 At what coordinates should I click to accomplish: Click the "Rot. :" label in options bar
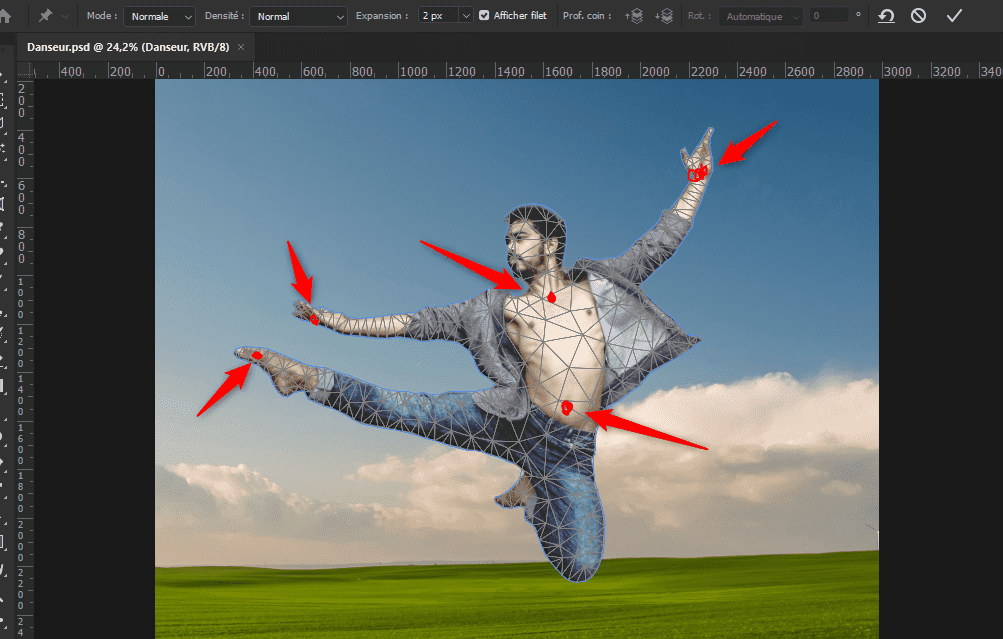[699, 16]
